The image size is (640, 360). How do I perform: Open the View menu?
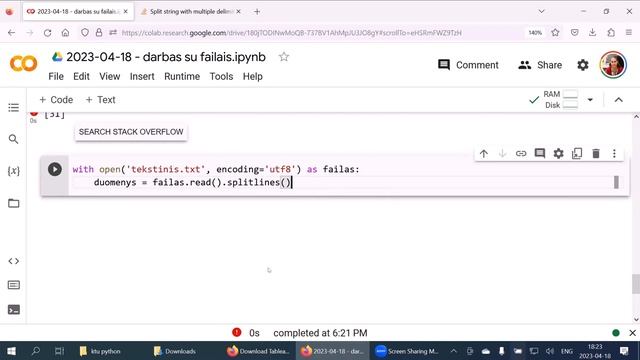click(x=110, y=76)
